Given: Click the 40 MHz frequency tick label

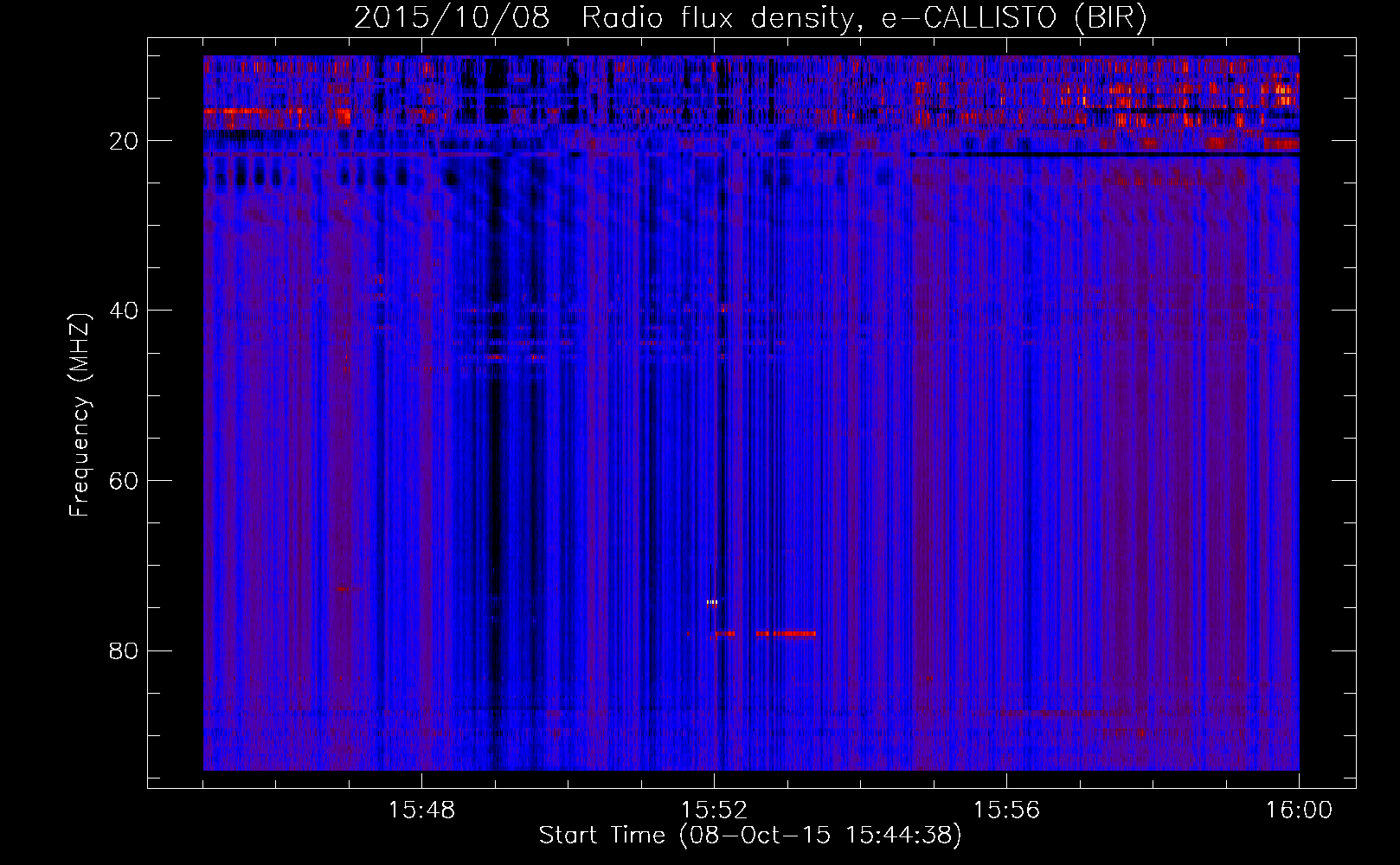Looking at the screenshot, I should [124, 311].
